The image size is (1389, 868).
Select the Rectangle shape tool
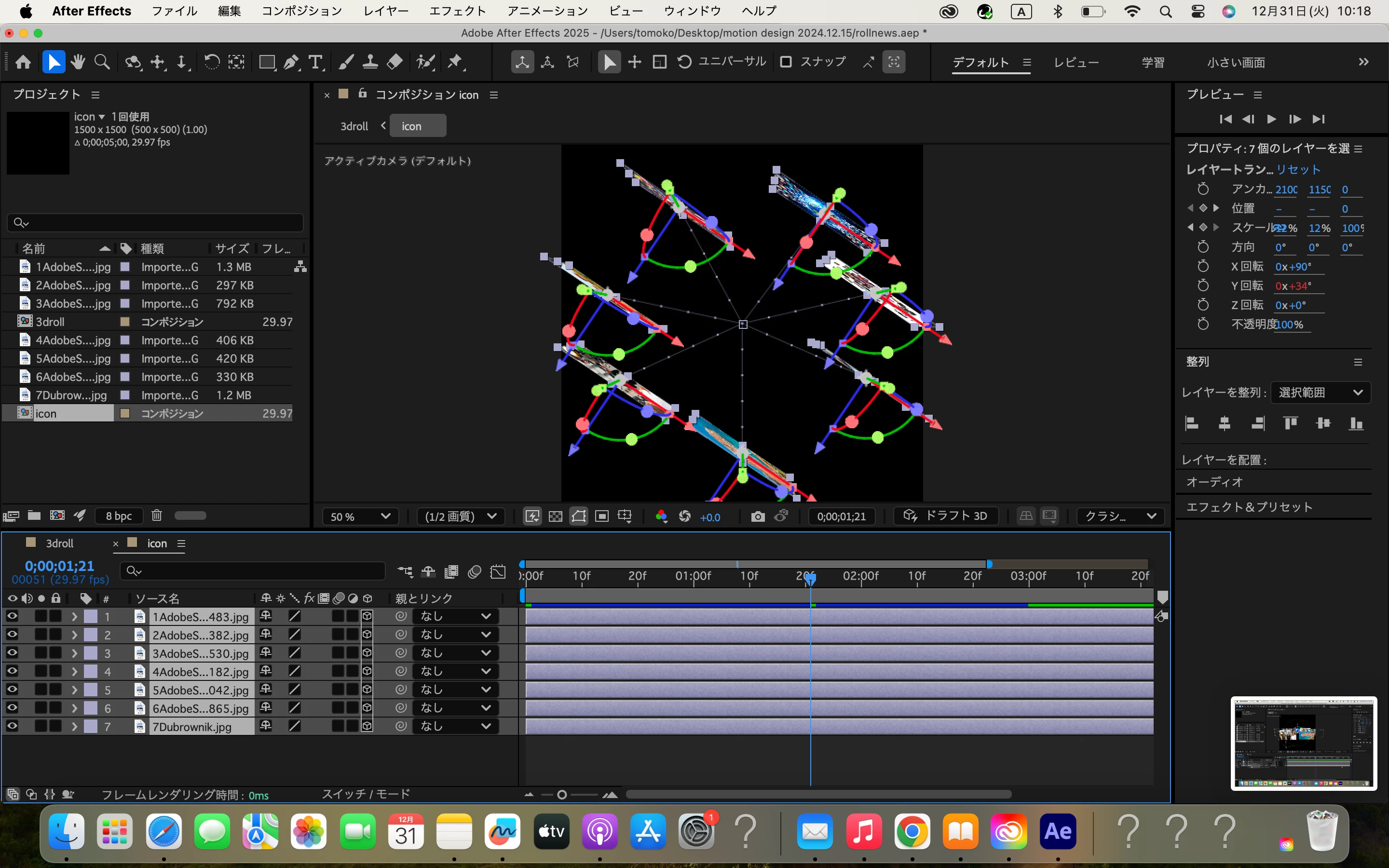point(267,62)
